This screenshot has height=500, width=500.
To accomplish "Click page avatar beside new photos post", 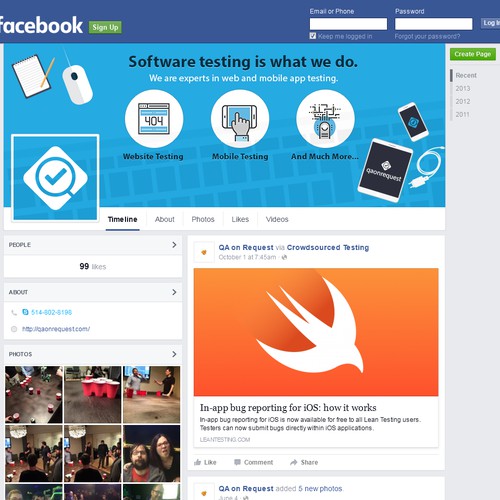I will 204,493.
